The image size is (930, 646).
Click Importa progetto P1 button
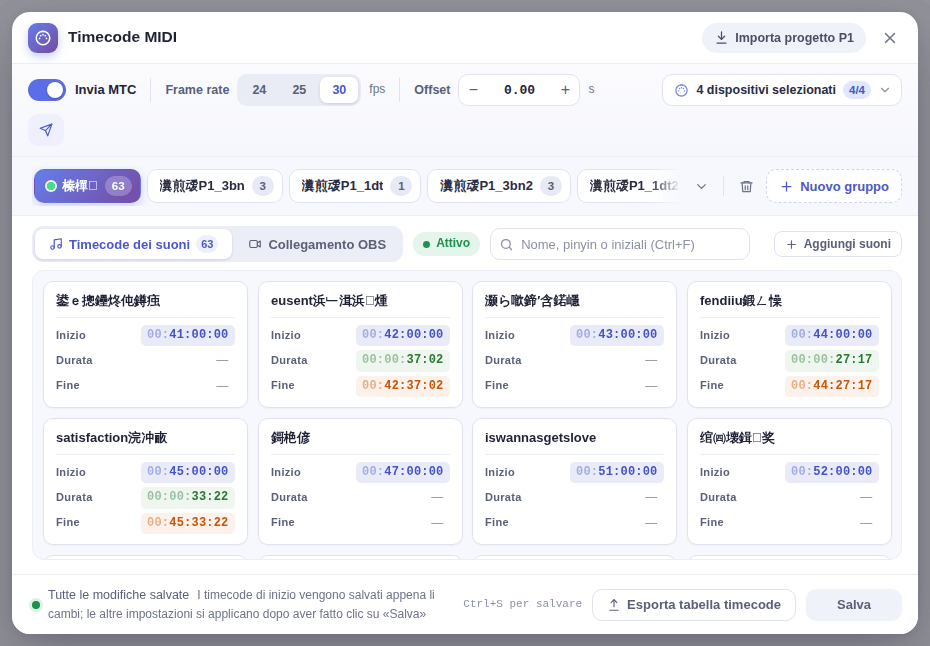784,38
